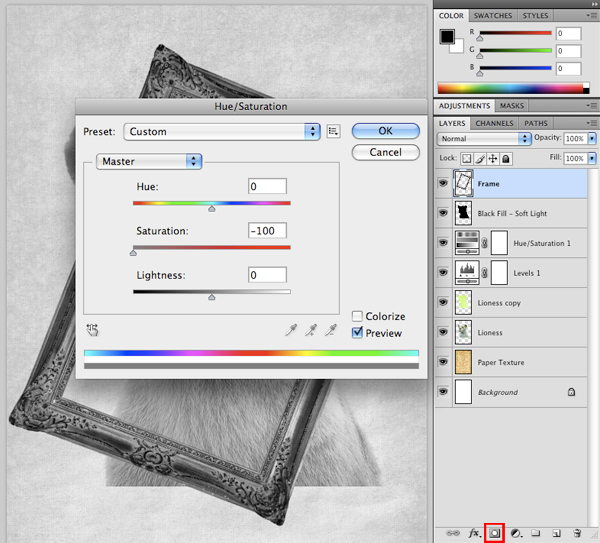Hide the Black Fill - Soft Light layer
600x543 pixels.
coord(443,213)
